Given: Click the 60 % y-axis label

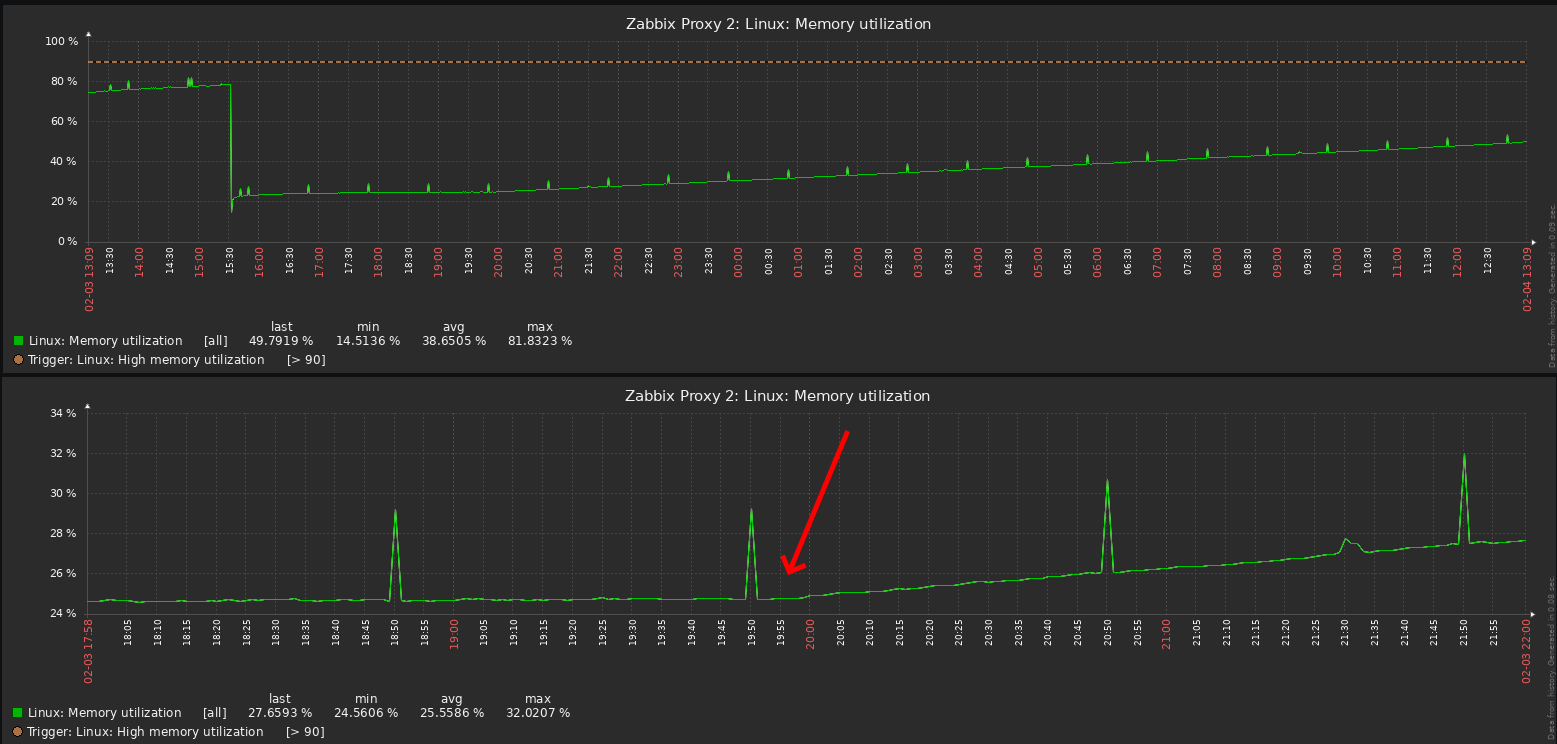Looking at the screenshot, I should click(64, 121).
